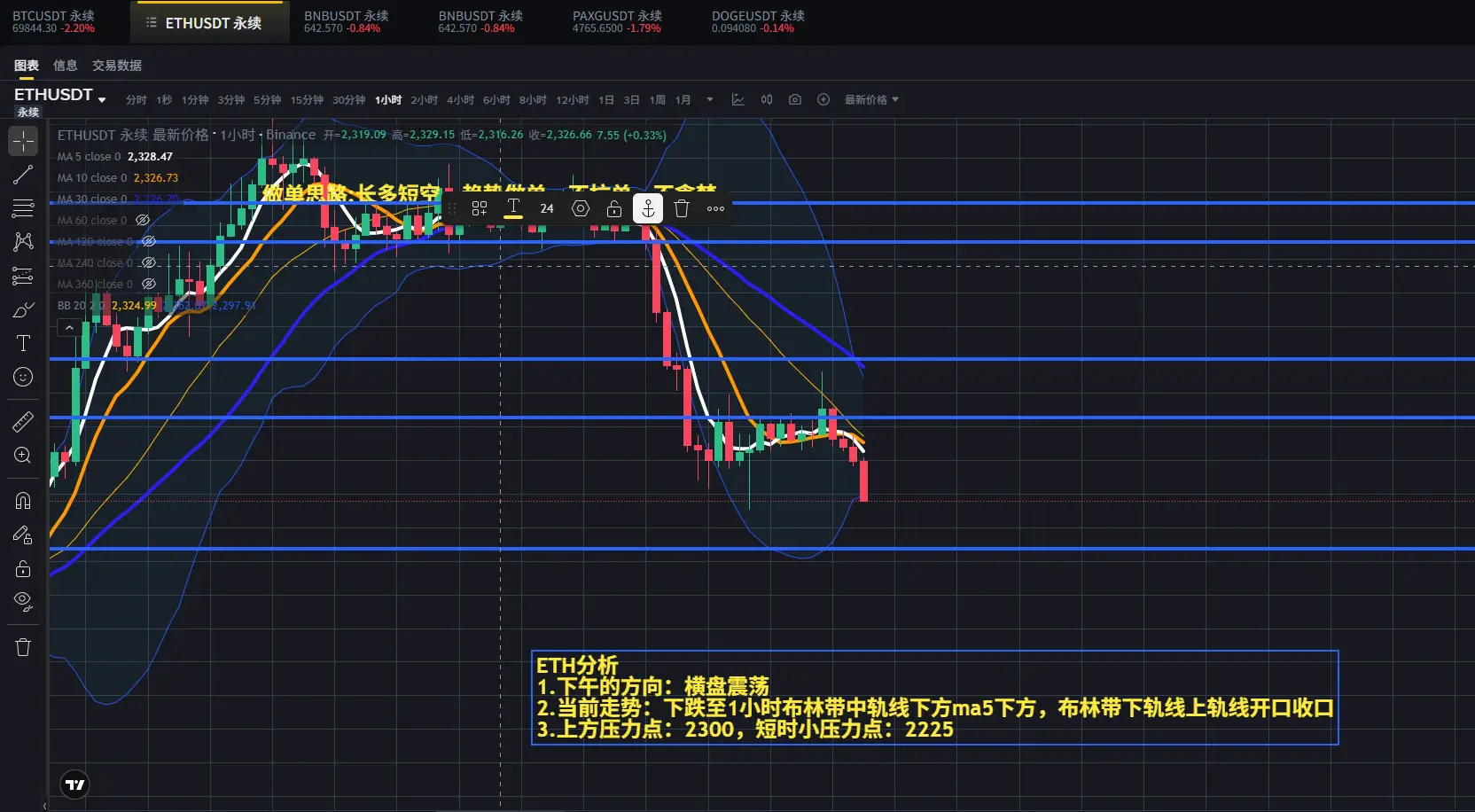Set interval to 12小时
Image resolution: width=1475 pixels, height=812 pixels.
[x=573, y=100]
